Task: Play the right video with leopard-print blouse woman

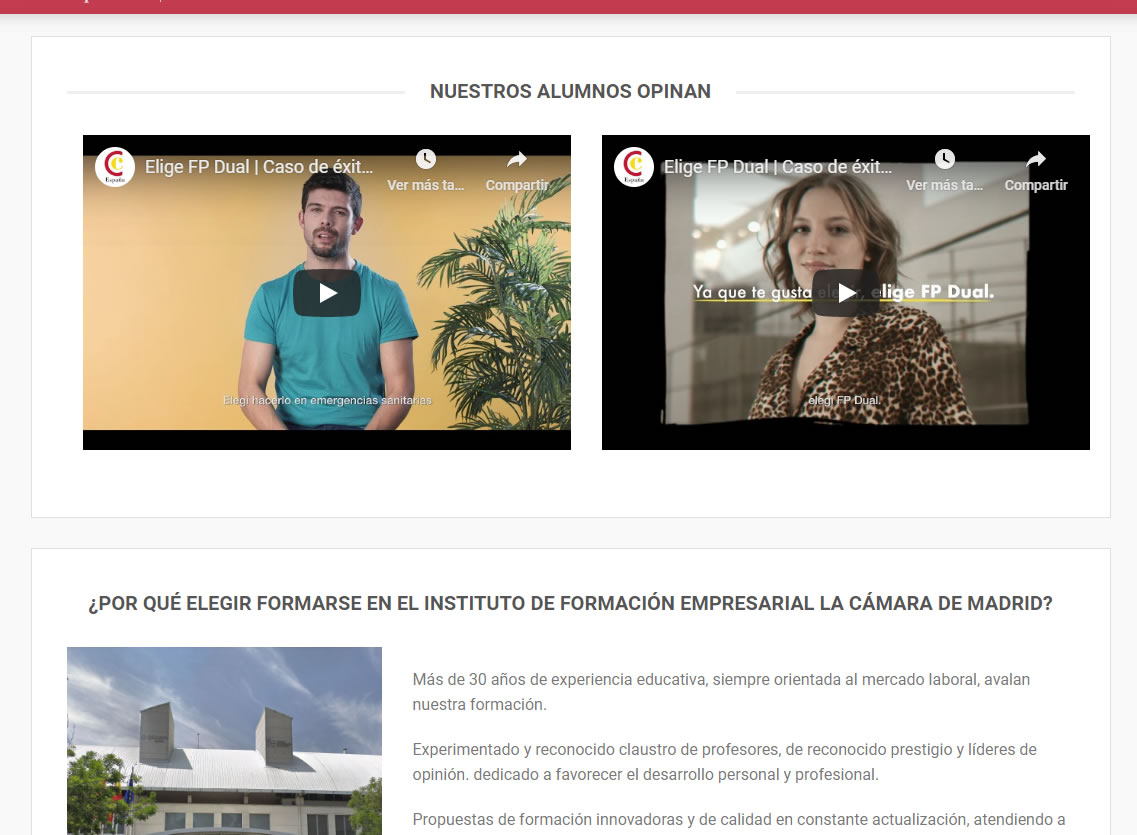Action: click(845, 293)
